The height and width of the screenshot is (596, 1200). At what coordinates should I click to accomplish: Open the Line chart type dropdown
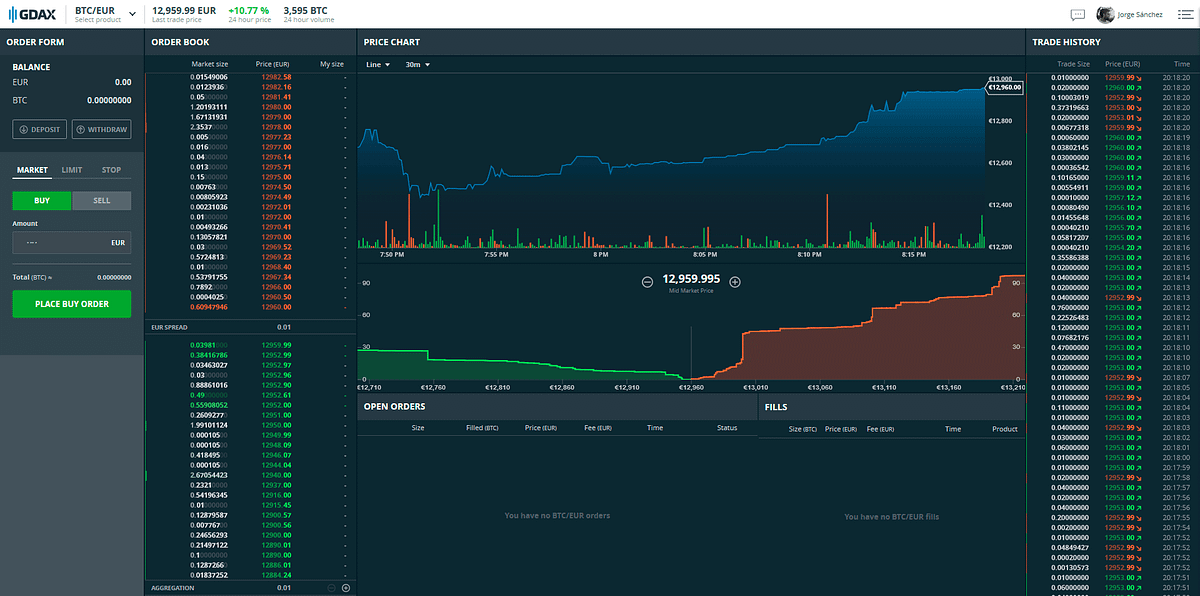pos(378,63)
